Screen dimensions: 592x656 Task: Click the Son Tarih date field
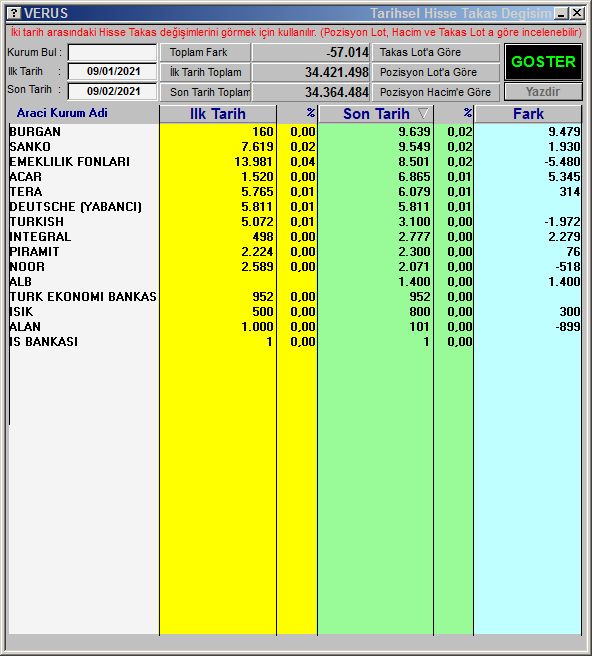tap(113, 91)
